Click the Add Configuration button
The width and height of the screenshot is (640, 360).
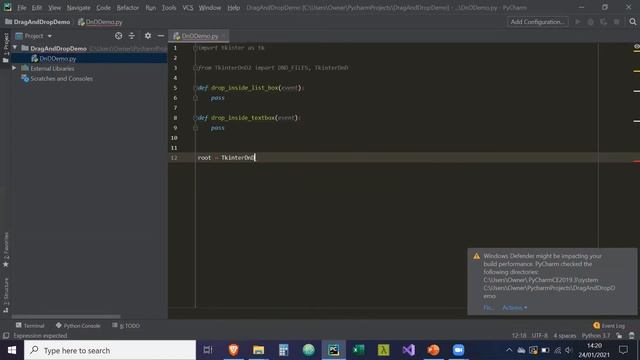coord(538,22)
